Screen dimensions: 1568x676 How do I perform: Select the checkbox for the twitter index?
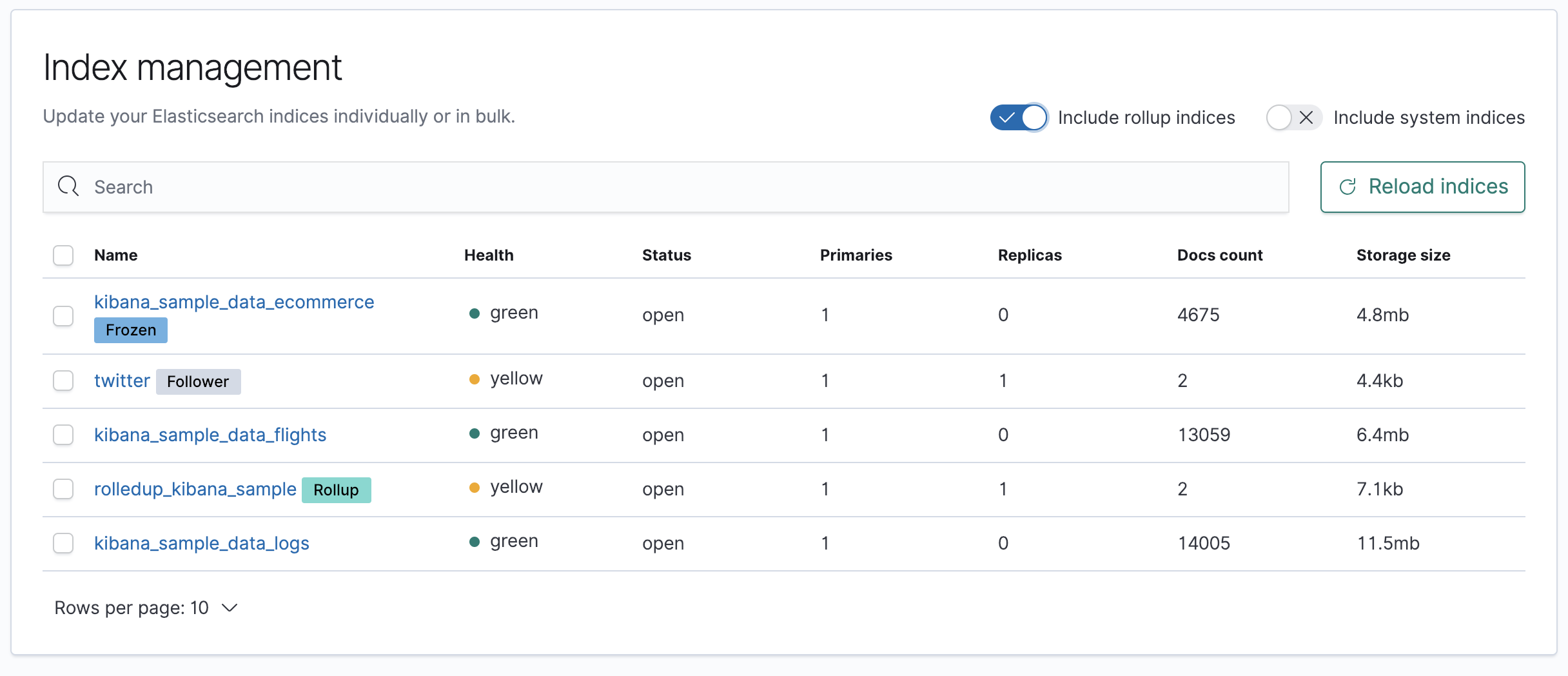click(63, 381)
